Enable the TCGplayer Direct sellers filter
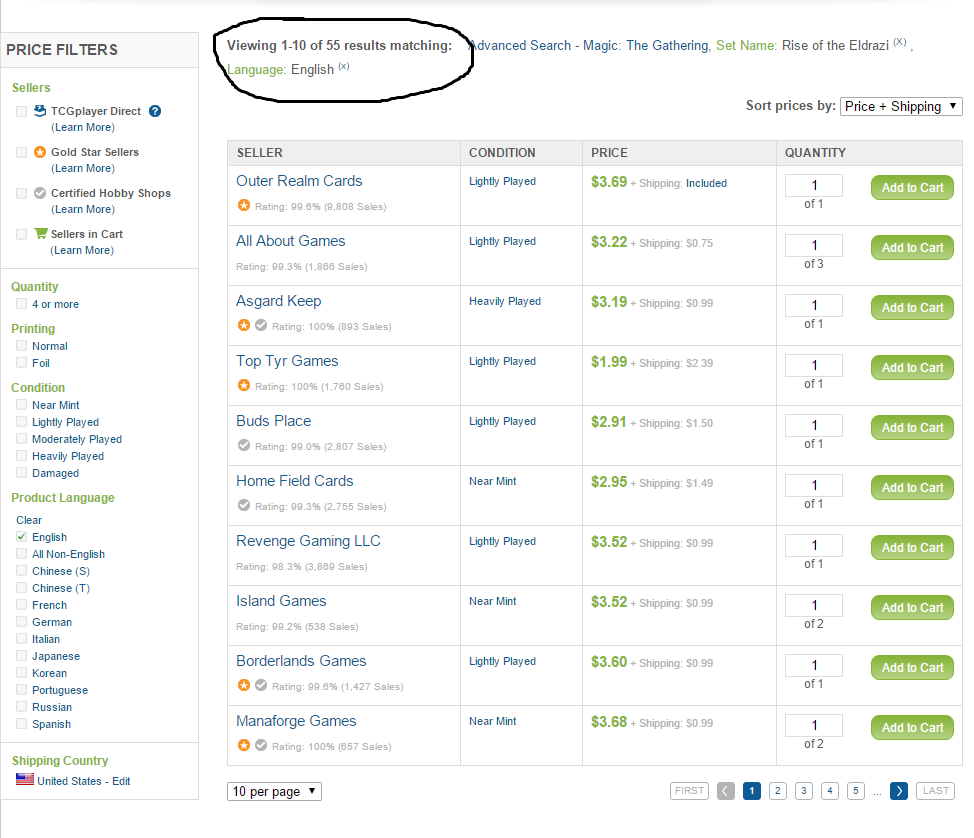Image resolution: width=974 pixels, height=838 pixels. 22,111
